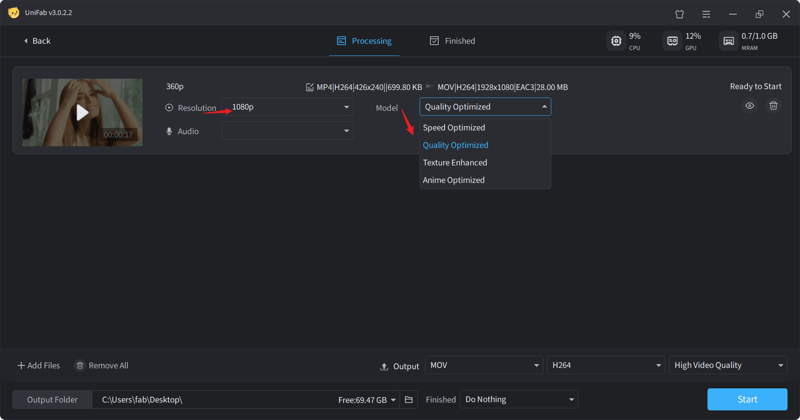This screenshot has height=420, width=800.
Task: Click the GPU usage indicator icon
Action: (672, 41)
